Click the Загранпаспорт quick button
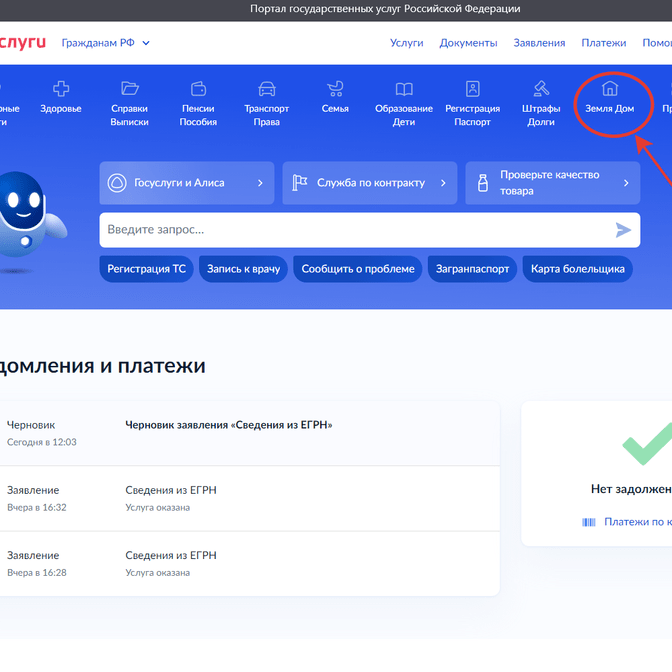Image resolution: width=672 pixels, height=672 pixels. point(472,269)
